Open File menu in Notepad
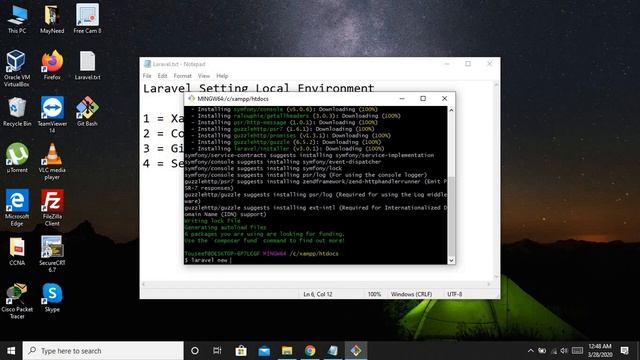This screenshot has height=360, width=640. [147, 76]
